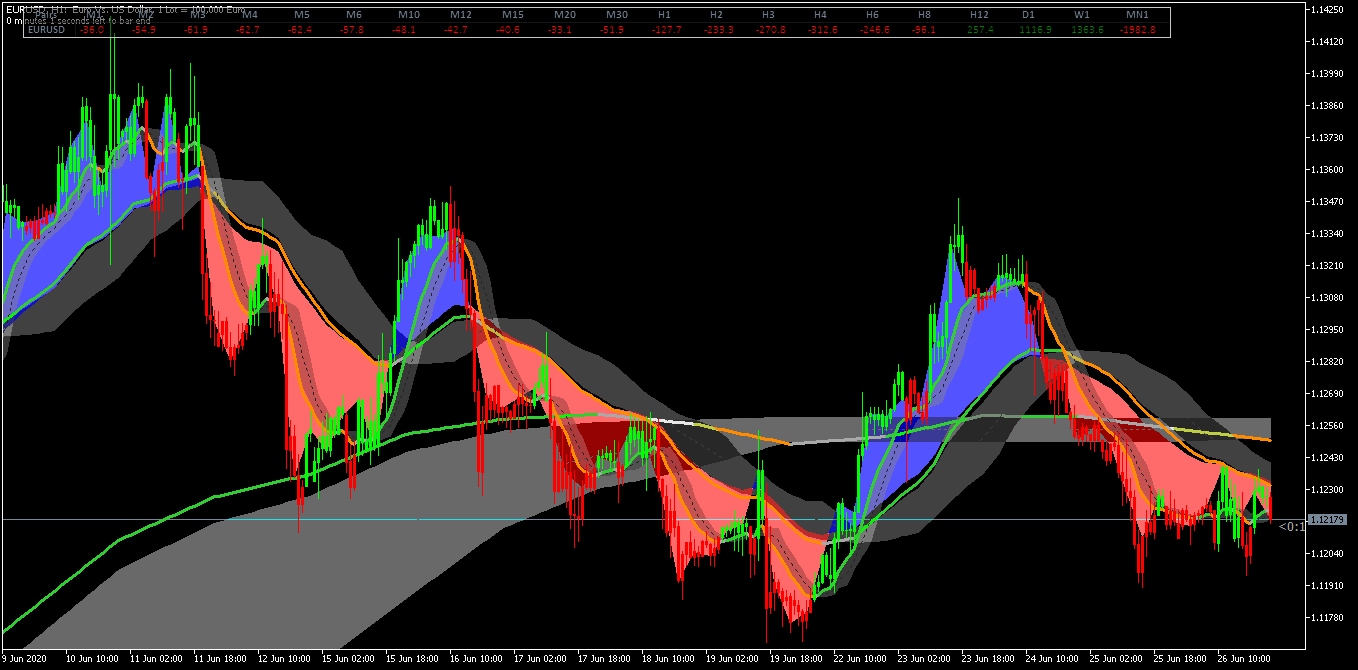Click the -40.6 value under M15
This screenshot has height=670, width=1358.
[x=509, y=30]
